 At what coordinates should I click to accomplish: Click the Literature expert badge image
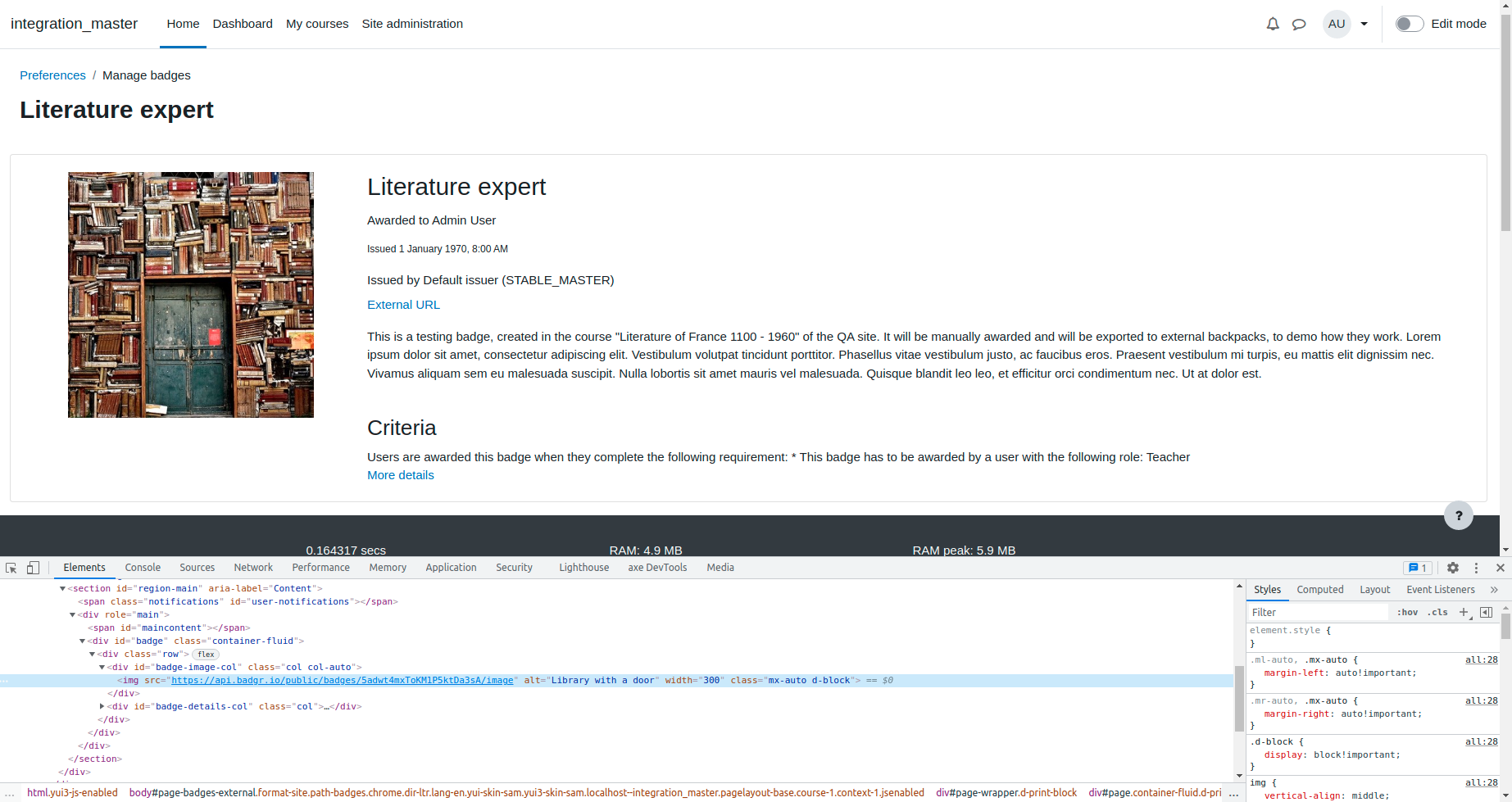(191, 295)
